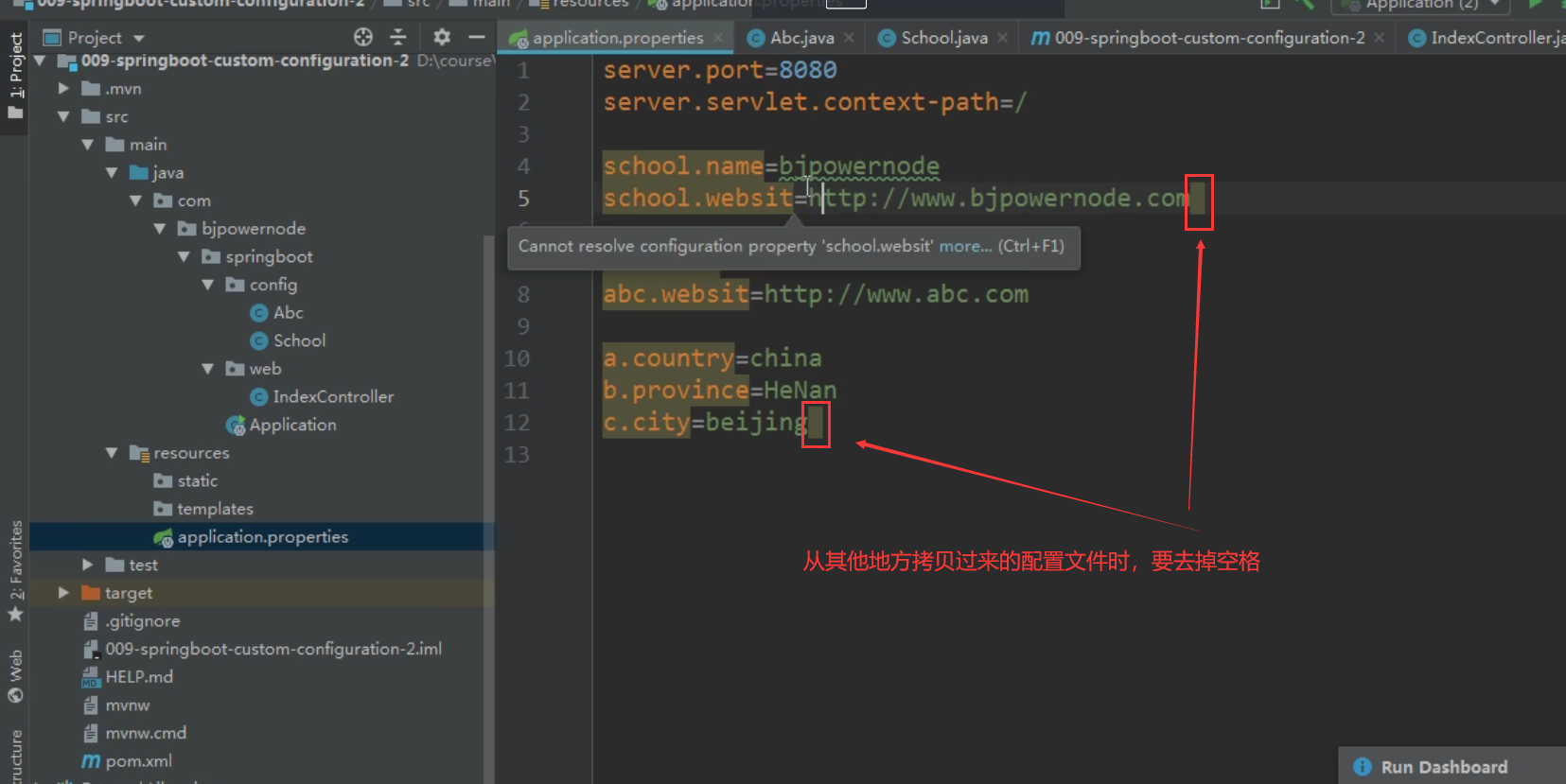Open the Web tool window
The image size is (1566, 784).
coord(15,675)
